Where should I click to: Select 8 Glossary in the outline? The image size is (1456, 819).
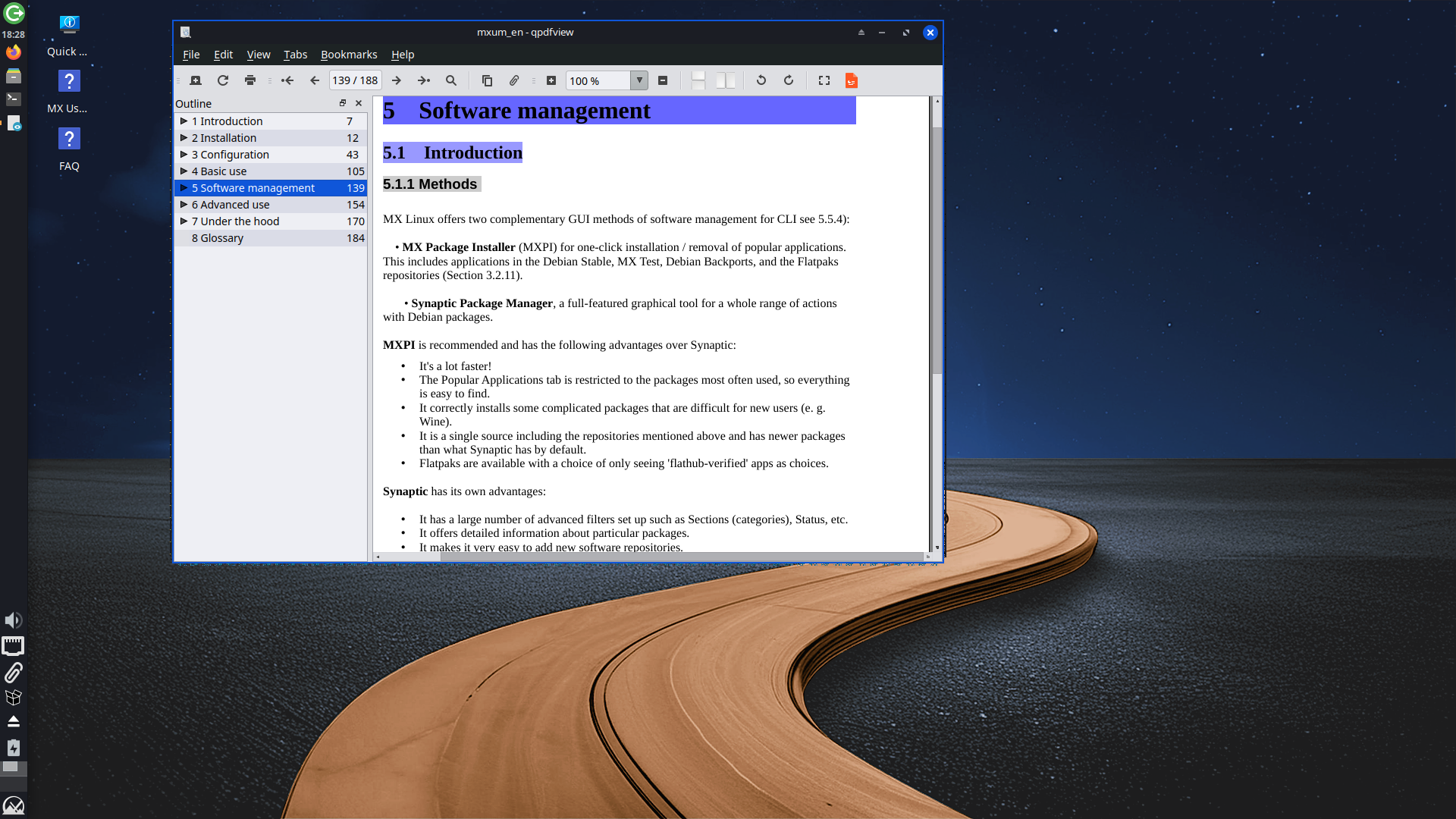[271, 238]
